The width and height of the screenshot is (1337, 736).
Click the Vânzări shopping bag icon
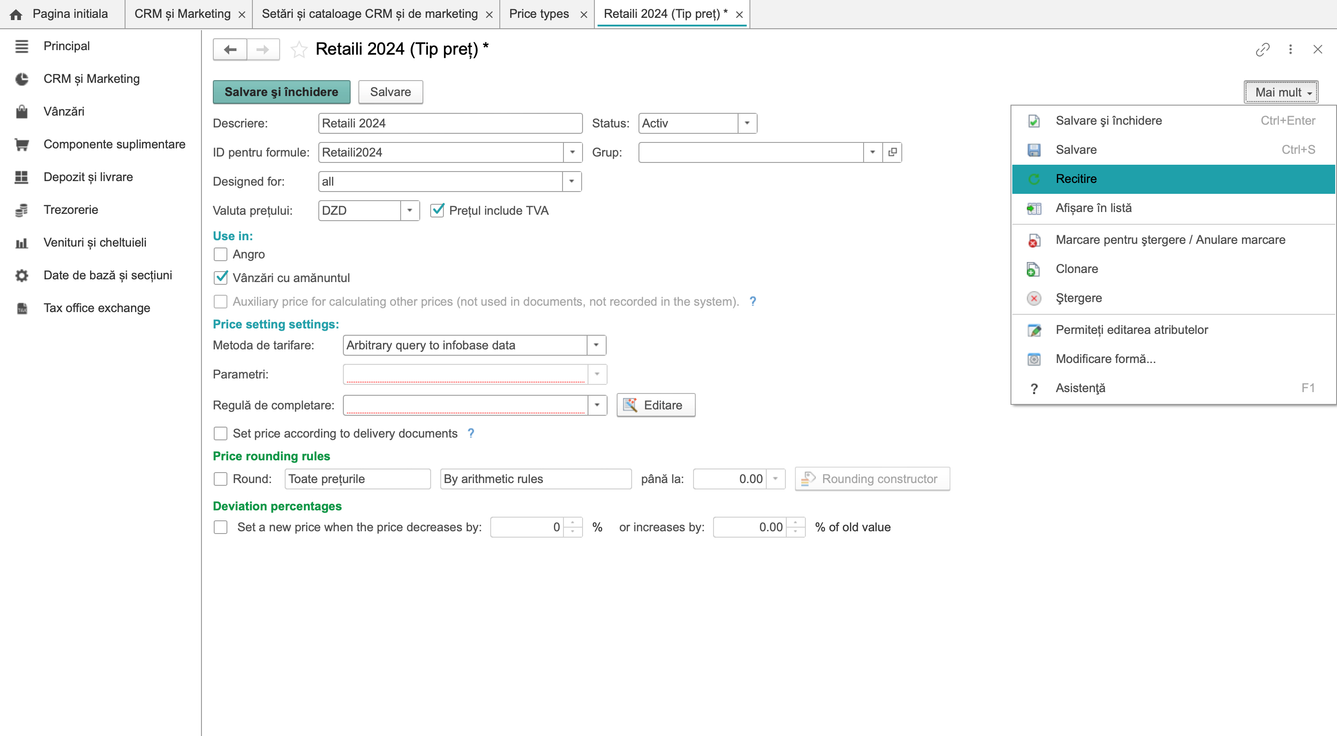tap(22, 112)
